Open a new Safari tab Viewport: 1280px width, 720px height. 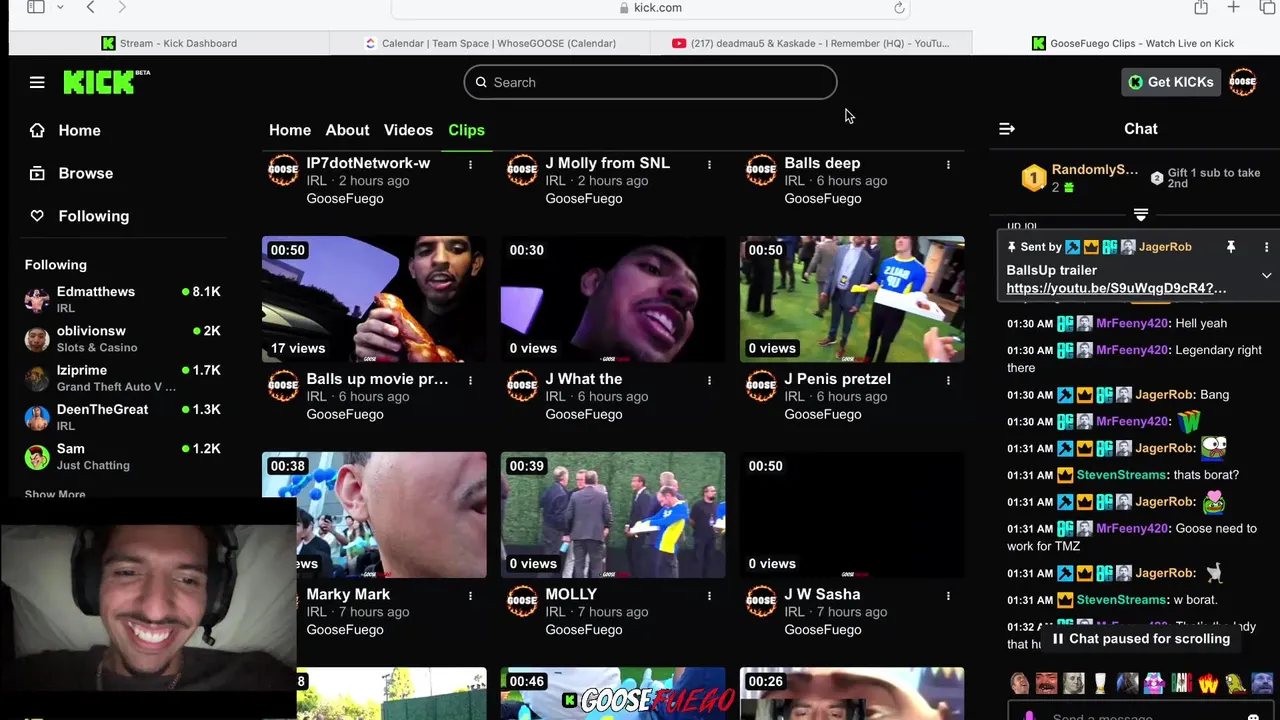pos(1234,7)
